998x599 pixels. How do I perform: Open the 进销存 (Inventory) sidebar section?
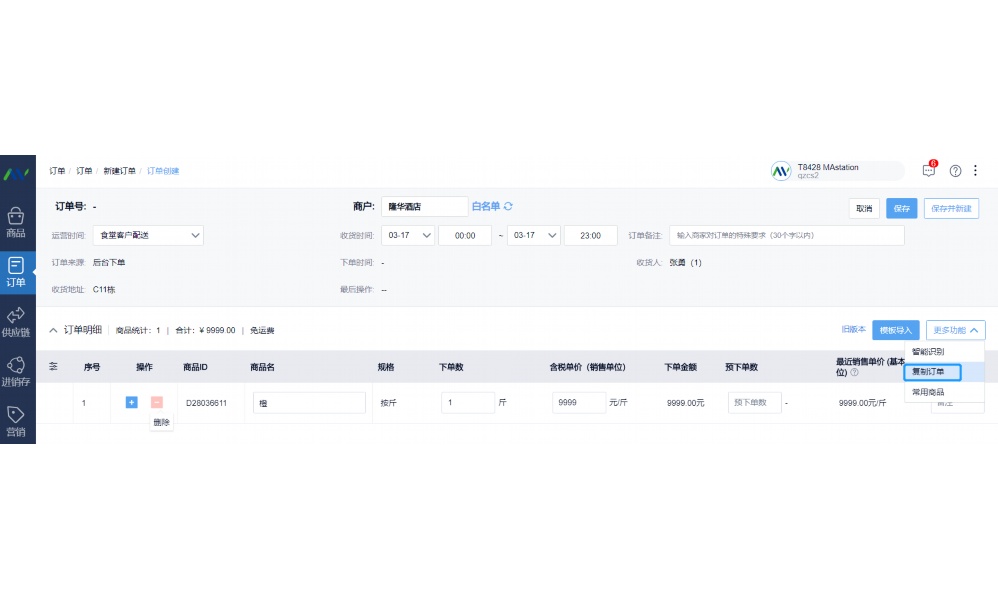(x=16, y=372)
